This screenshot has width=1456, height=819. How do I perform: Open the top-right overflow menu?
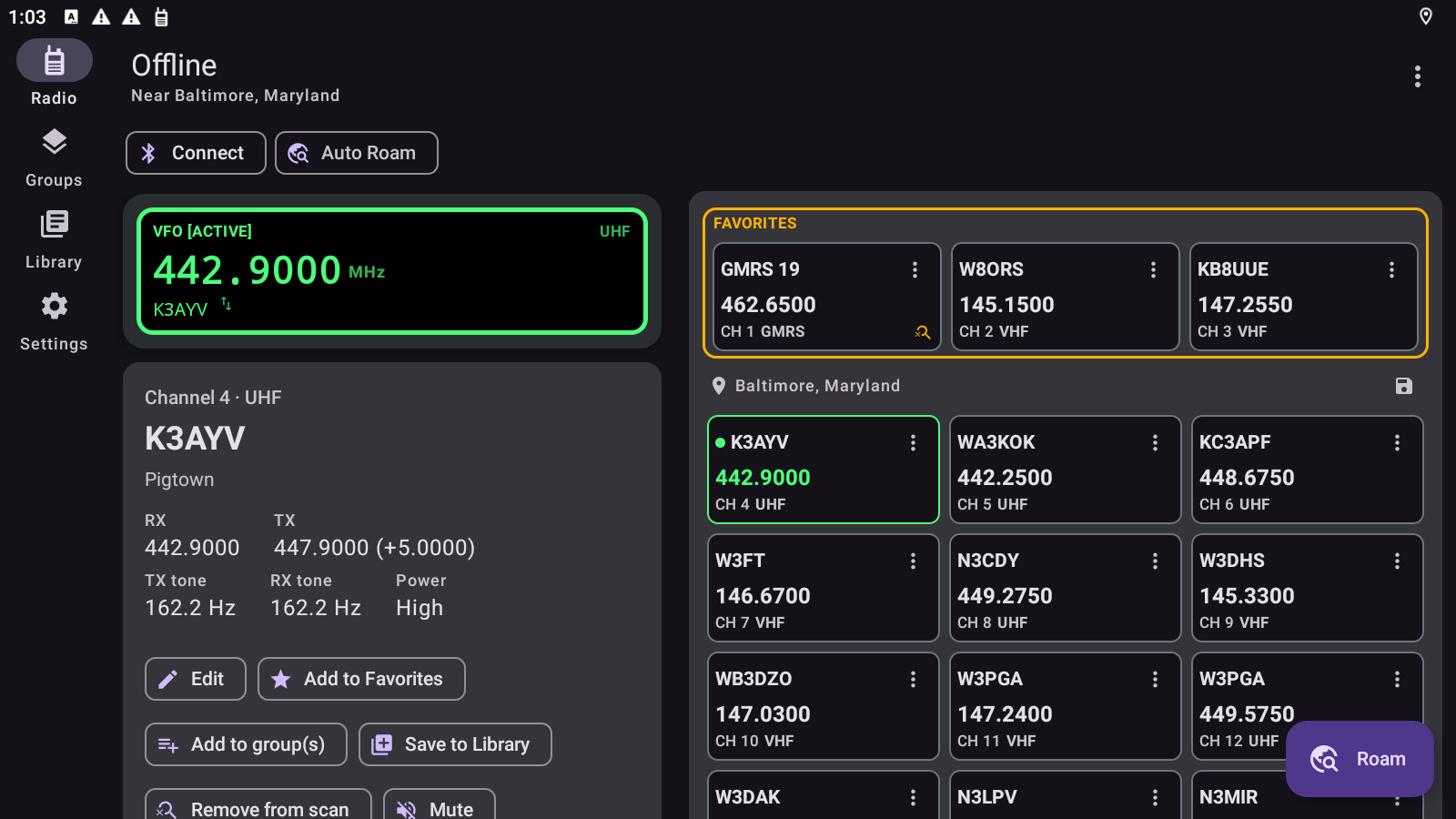click(1417, 76)
